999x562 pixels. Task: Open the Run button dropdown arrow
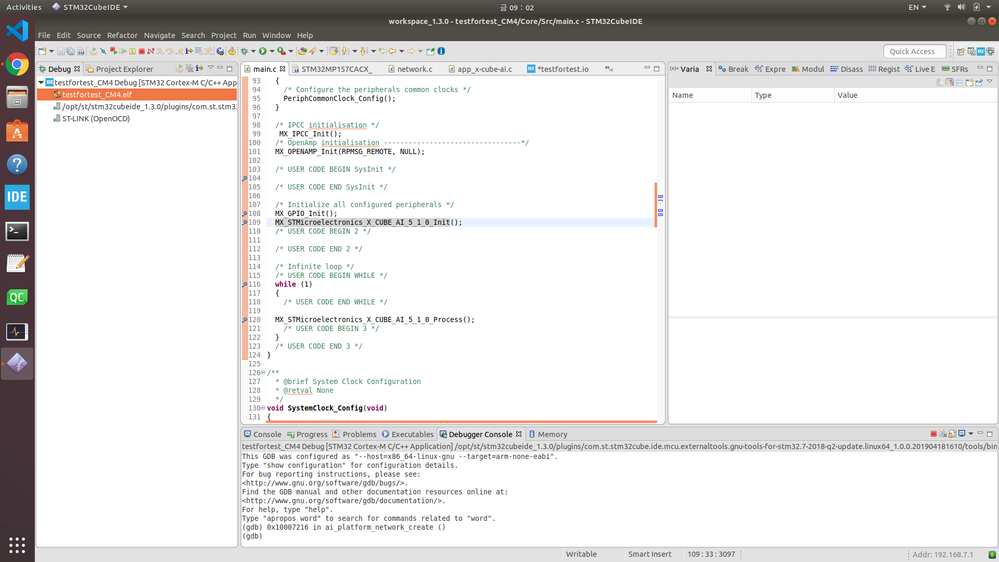click(271, 51)
